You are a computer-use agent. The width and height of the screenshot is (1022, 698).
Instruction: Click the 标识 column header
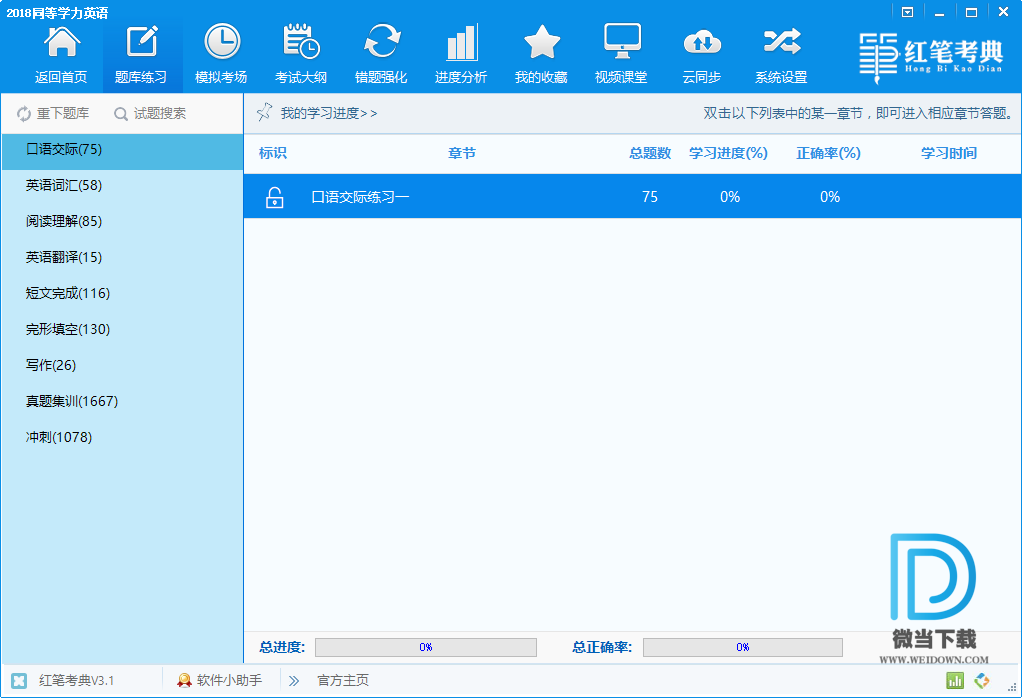(272, 153)
